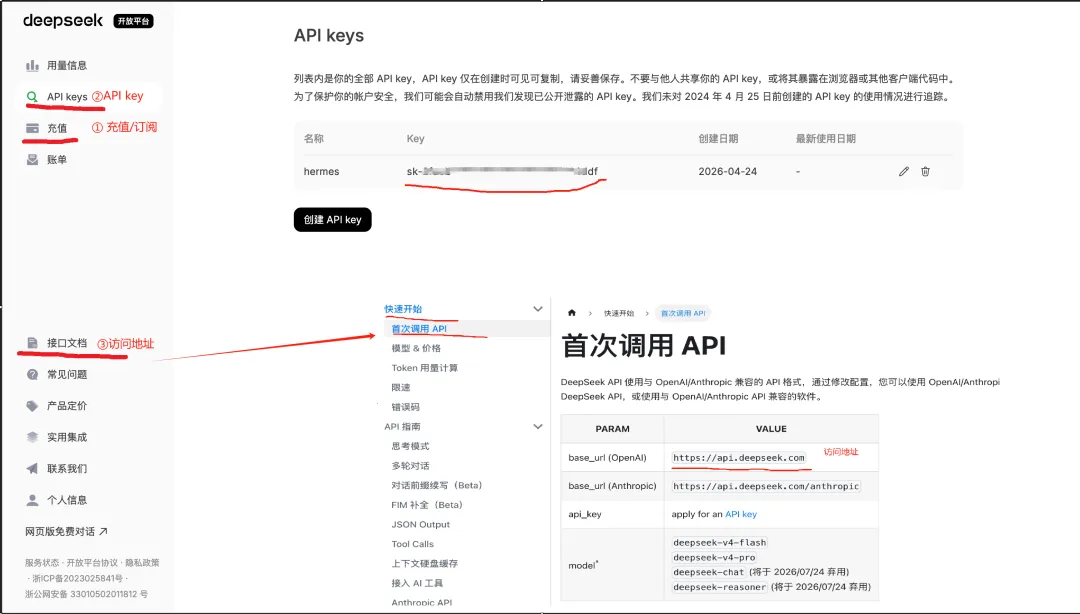Open 产品定价 in sidebar
The height and width of the screenshot is (614, 1080).
tap(67, 406)
